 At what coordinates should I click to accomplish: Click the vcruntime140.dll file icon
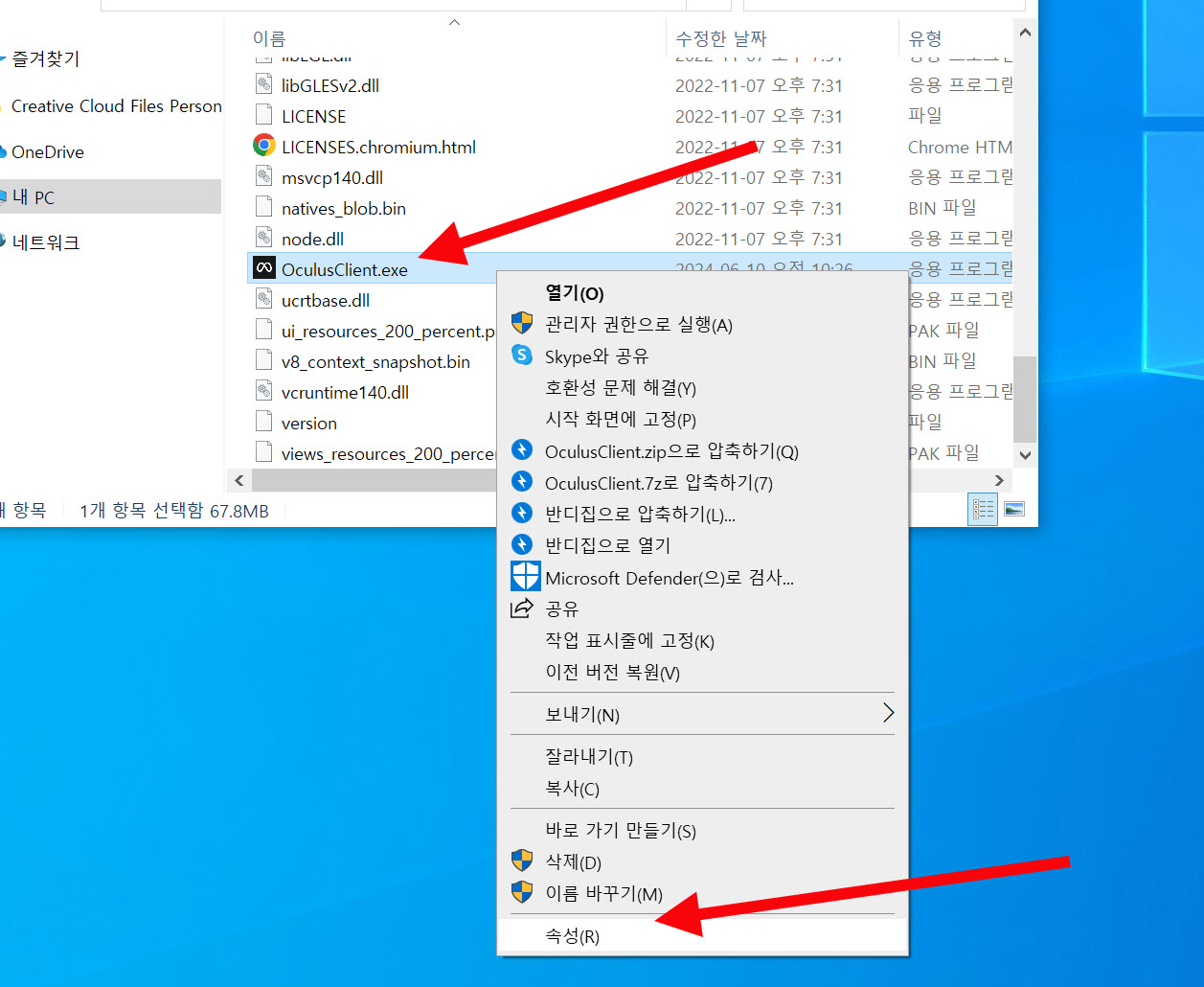tap(263, 391)
